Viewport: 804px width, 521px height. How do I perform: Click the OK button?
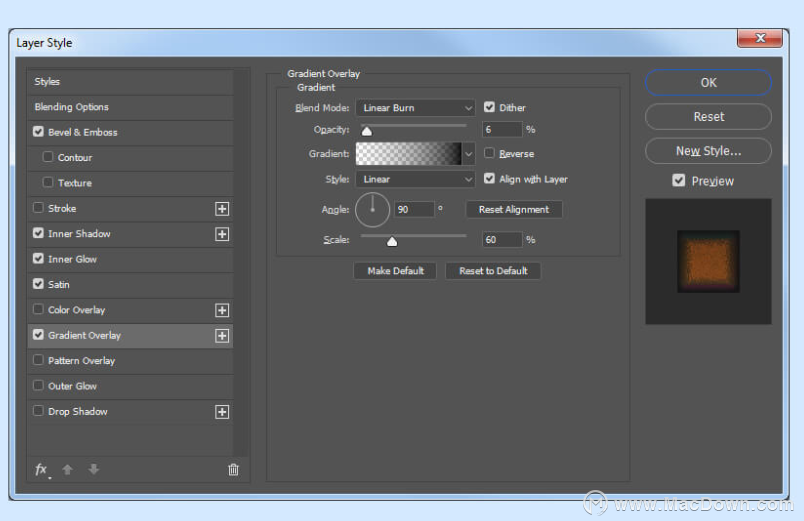(708, 83)
